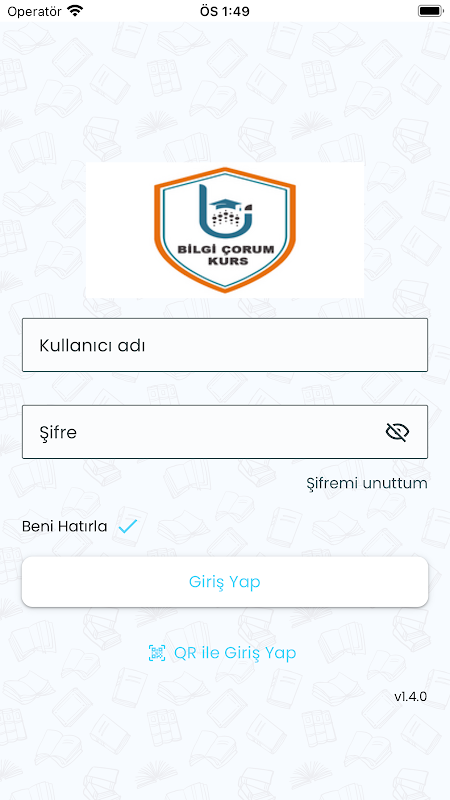Select QR ile Giriş Yap text
The width and height of the screenshot is (450, 800).
(x=235, y=653)
